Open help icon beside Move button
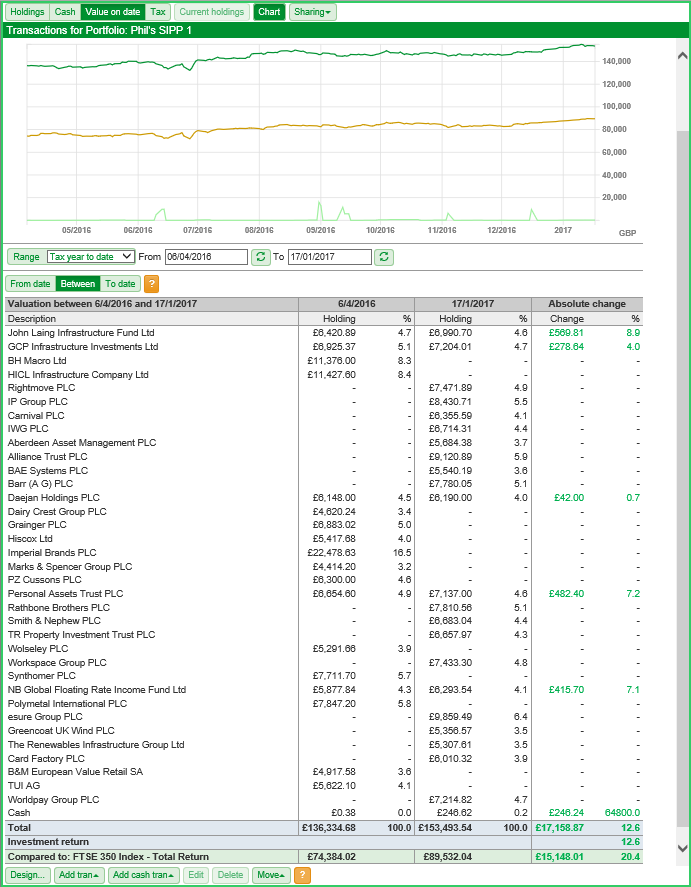Viewport: 691px width, 887px height. point(303,875)
